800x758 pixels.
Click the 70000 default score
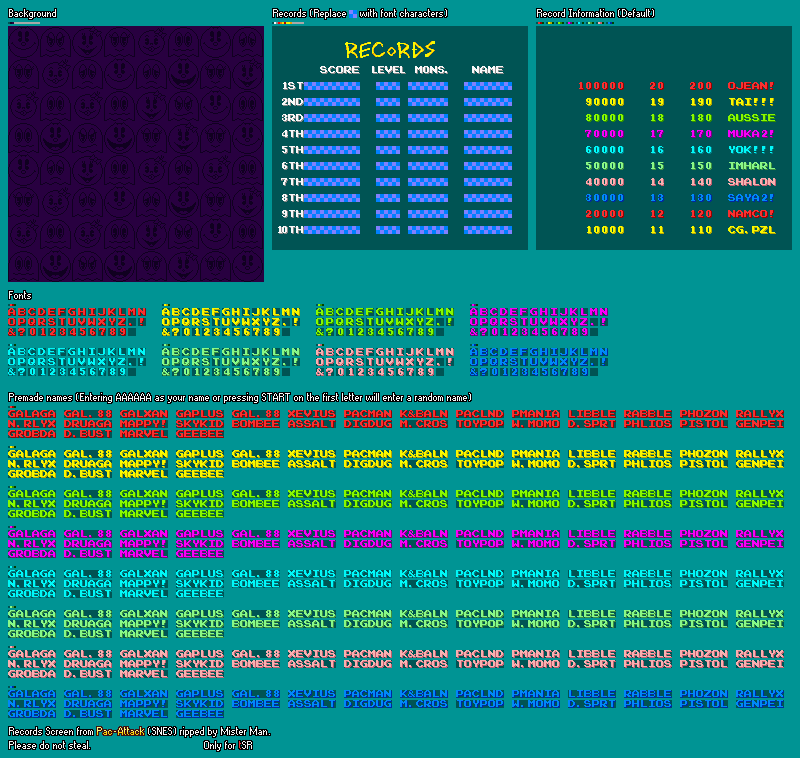(605, 134)
